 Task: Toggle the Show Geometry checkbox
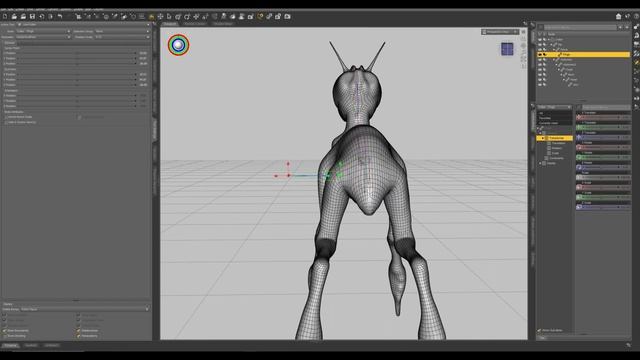[x=5, y=331]
